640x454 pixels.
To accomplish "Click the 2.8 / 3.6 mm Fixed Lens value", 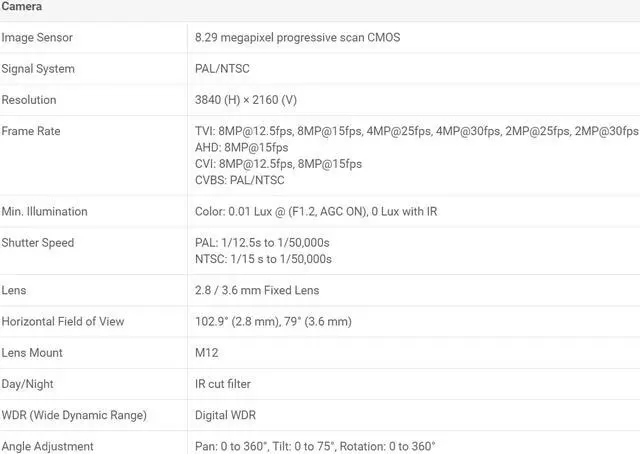I will [x=257, y=290].
